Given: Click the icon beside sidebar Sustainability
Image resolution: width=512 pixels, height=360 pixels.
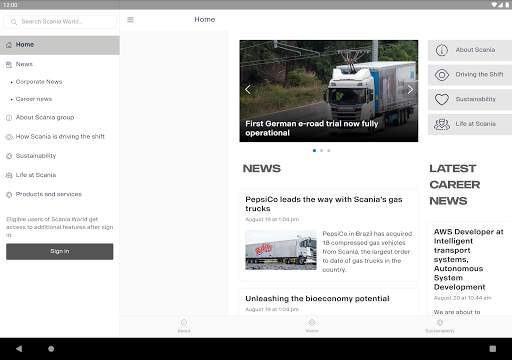Looking at the screenshot, I should [x=9, y=156].
